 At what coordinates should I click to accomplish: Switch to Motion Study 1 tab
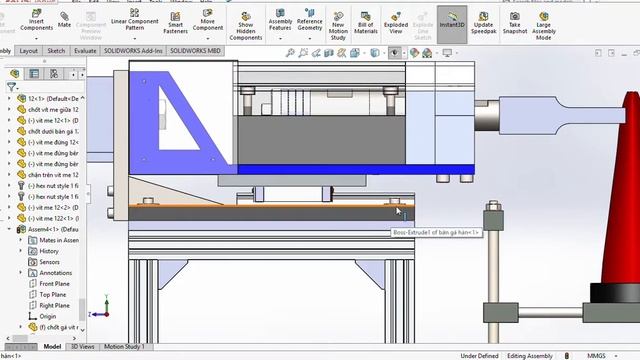click(x=124, y=347)
